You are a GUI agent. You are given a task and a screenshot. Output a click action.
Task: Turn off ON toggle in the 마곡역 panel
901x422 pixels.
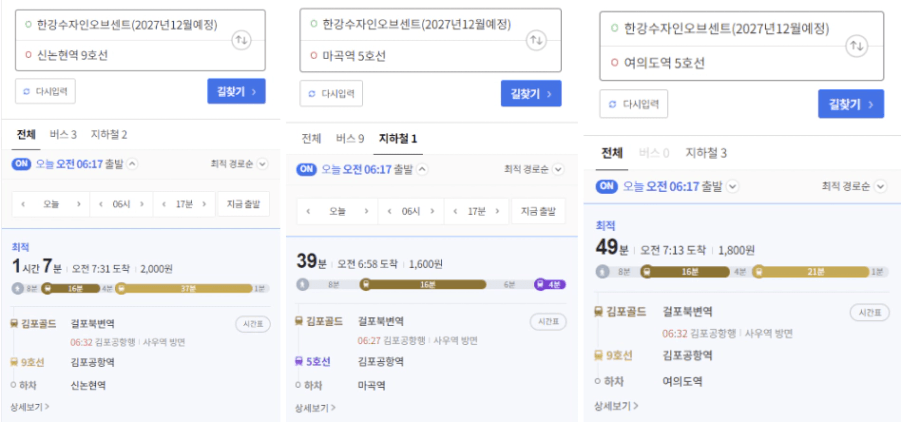[307, 169]
